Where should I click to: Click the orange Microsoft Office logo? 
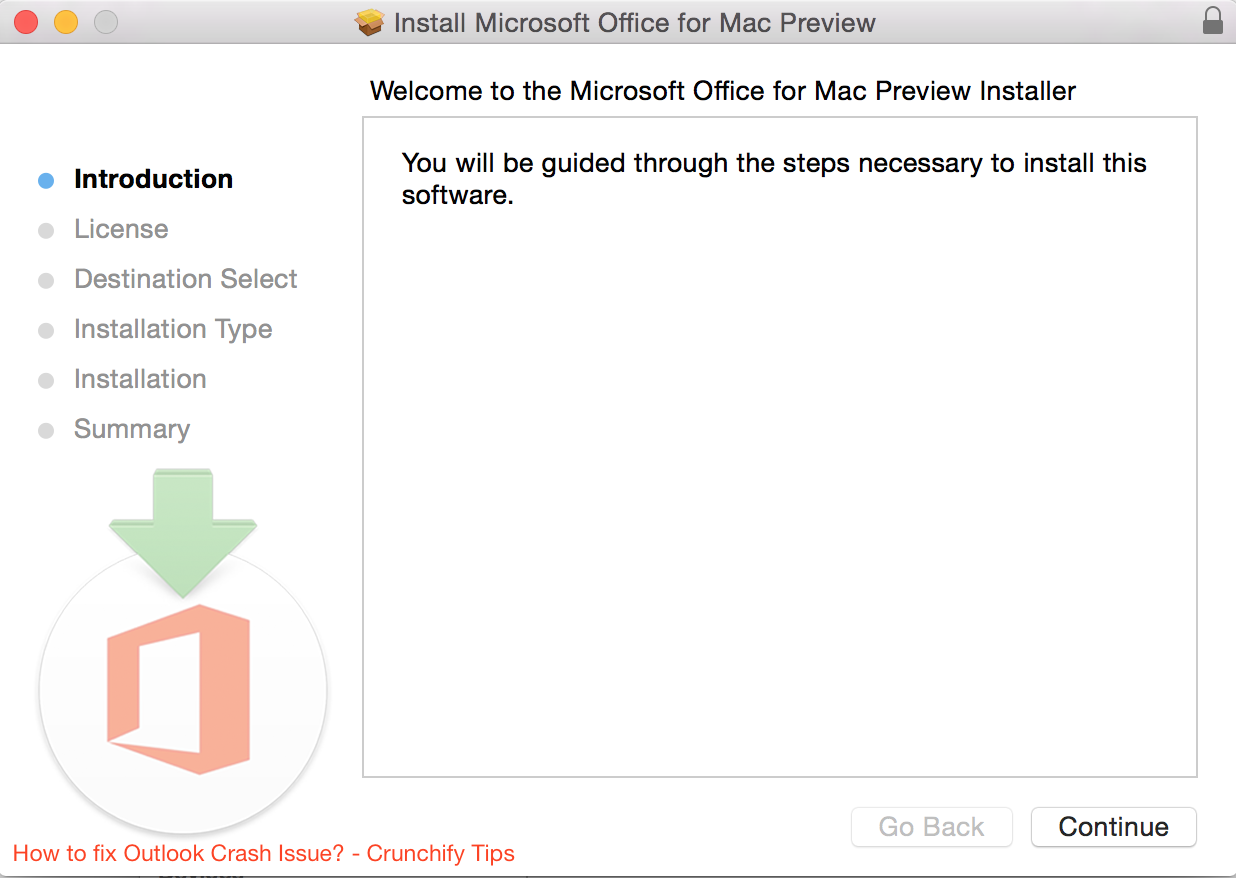point(180,689)
